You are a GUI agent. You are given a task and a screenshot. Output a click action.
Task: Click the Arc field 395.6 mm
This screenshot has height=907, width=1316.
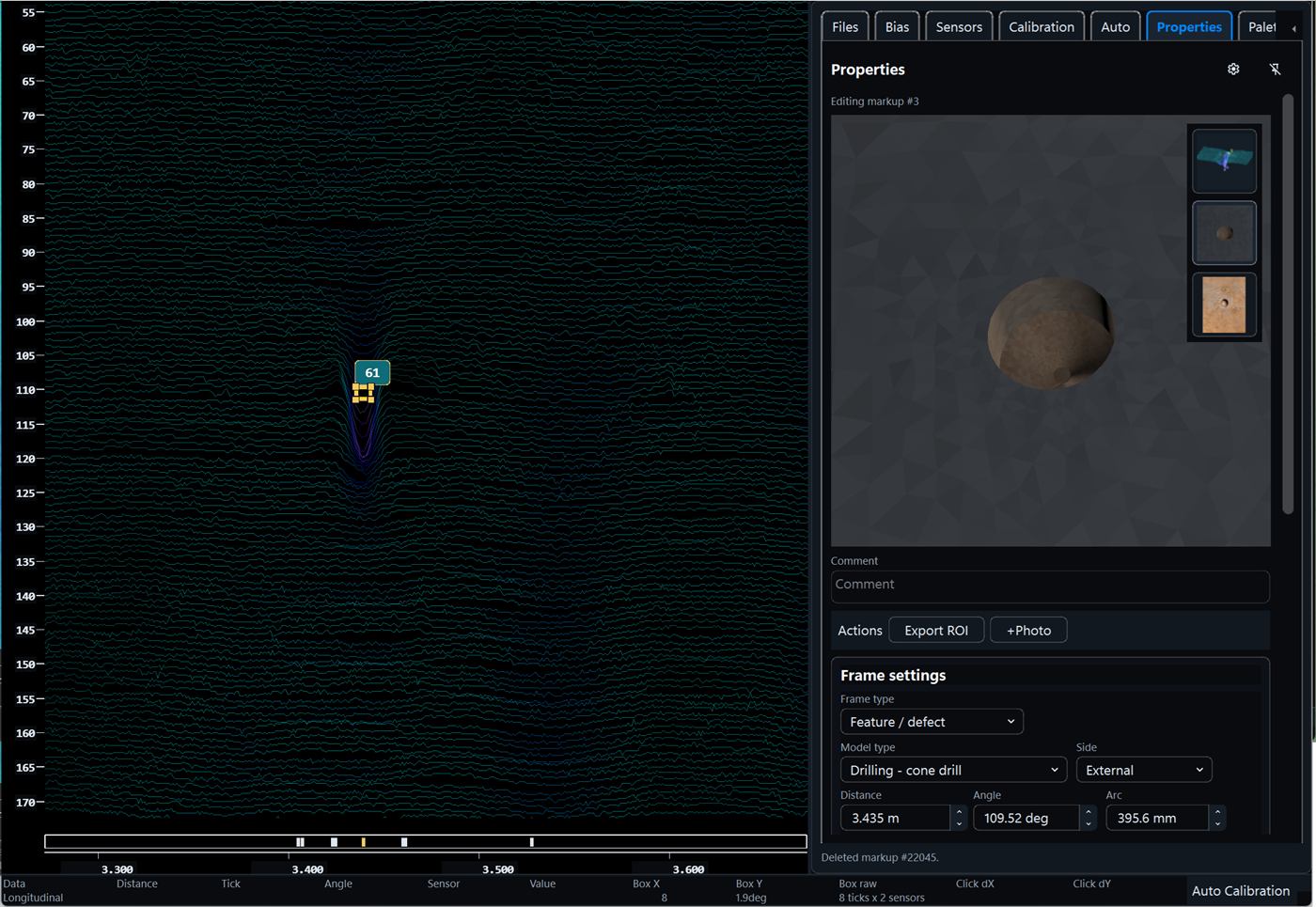(1157, 818)
